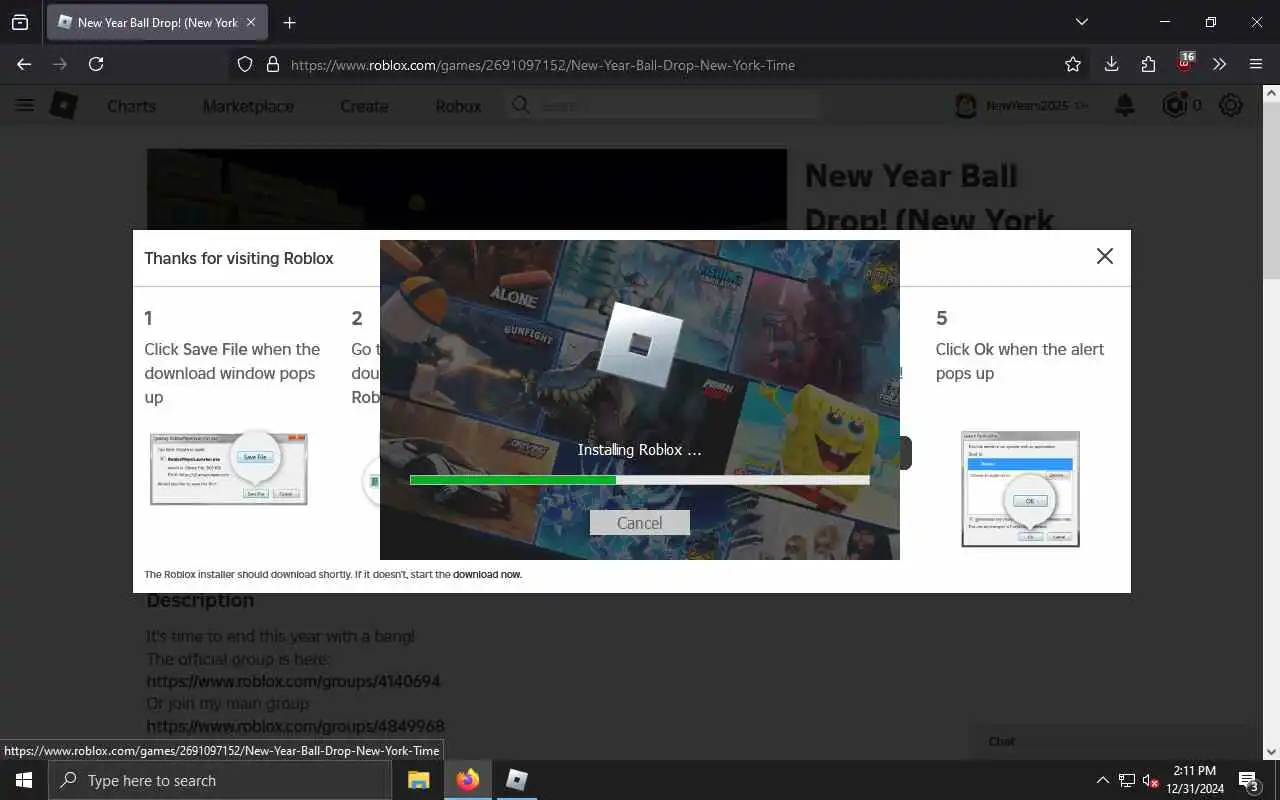This screenshot has height=800, width=1280.
Task: Click the muted volume tray icon
Action: pyautogui.click(x=1150, y=780)
